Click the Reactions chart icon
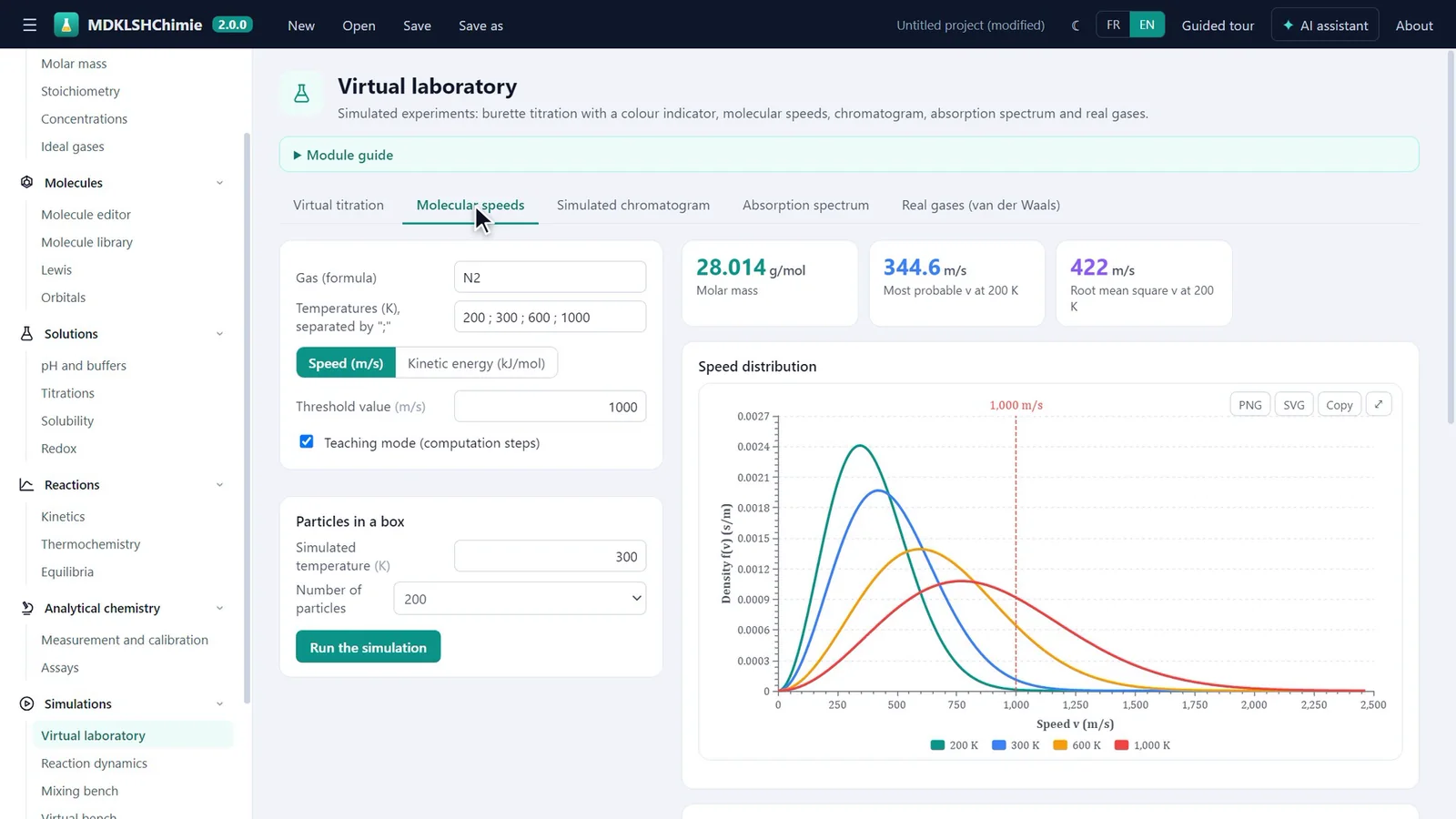Screen dimensions: 1456x819 click(26, 484)
